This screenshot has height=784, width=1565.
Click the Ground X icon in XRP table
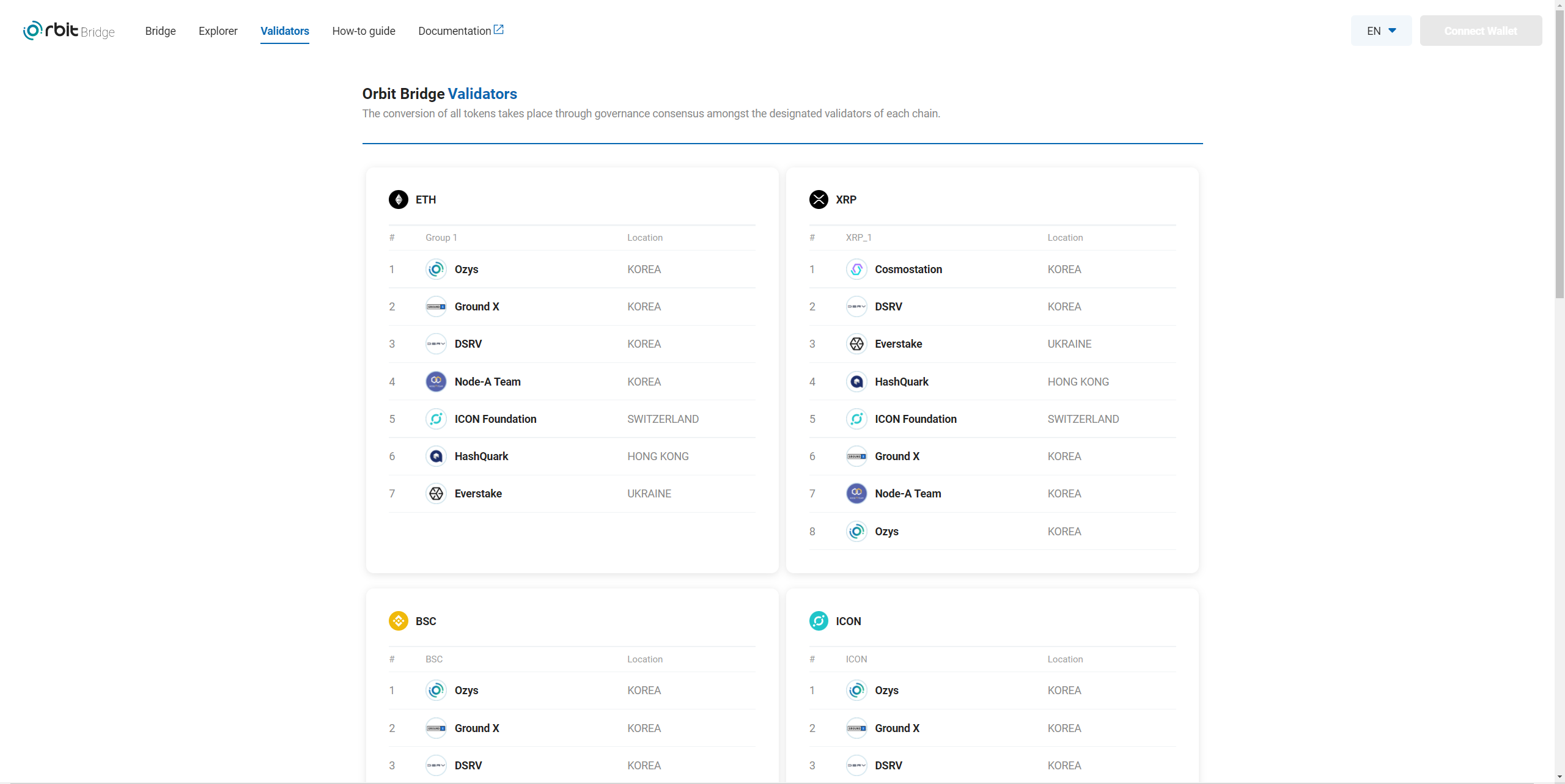pyautogui.click(x=856, y=456)
